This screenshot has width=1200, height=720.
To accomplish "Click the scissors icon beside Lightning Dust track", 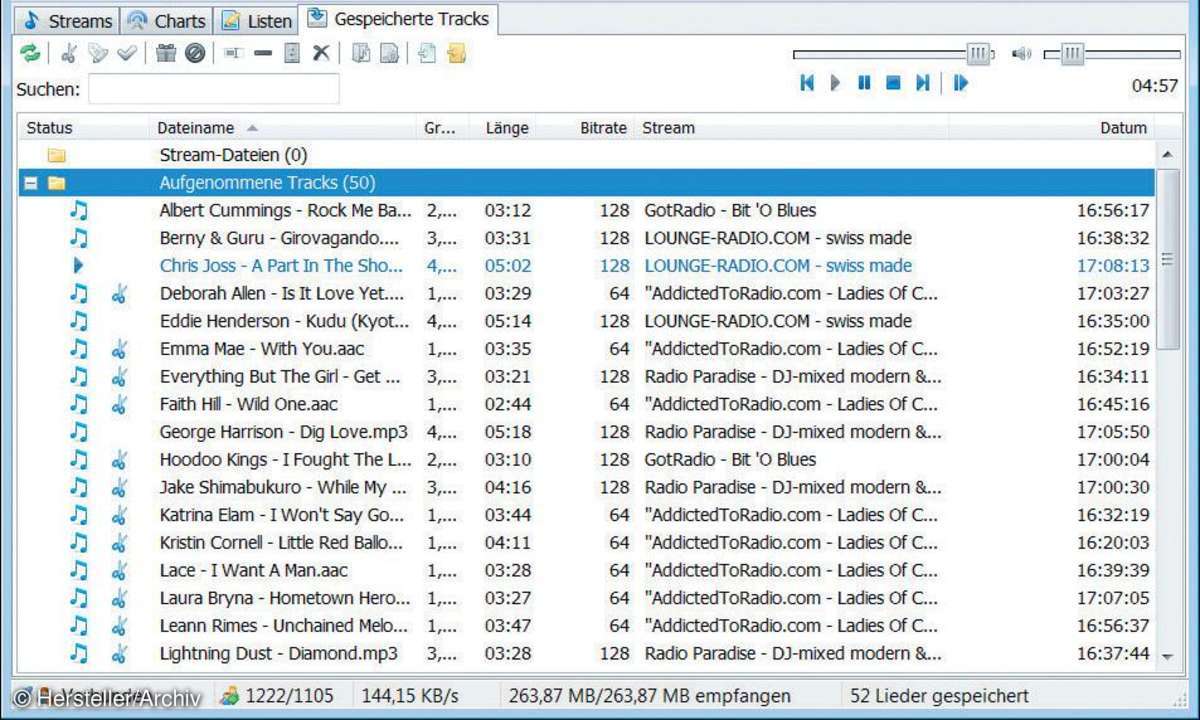I will [x=119, y=654].
